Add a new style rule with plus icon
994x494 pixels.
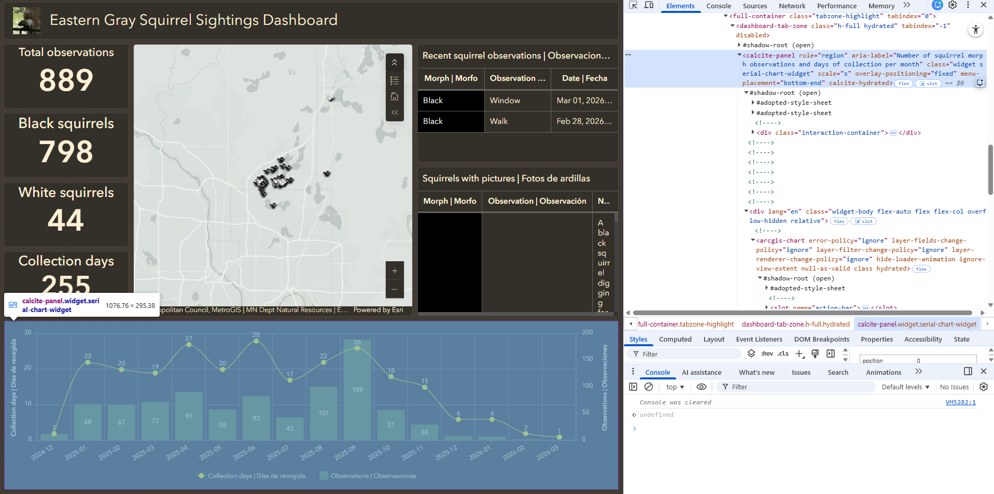[x=800, y=354]
